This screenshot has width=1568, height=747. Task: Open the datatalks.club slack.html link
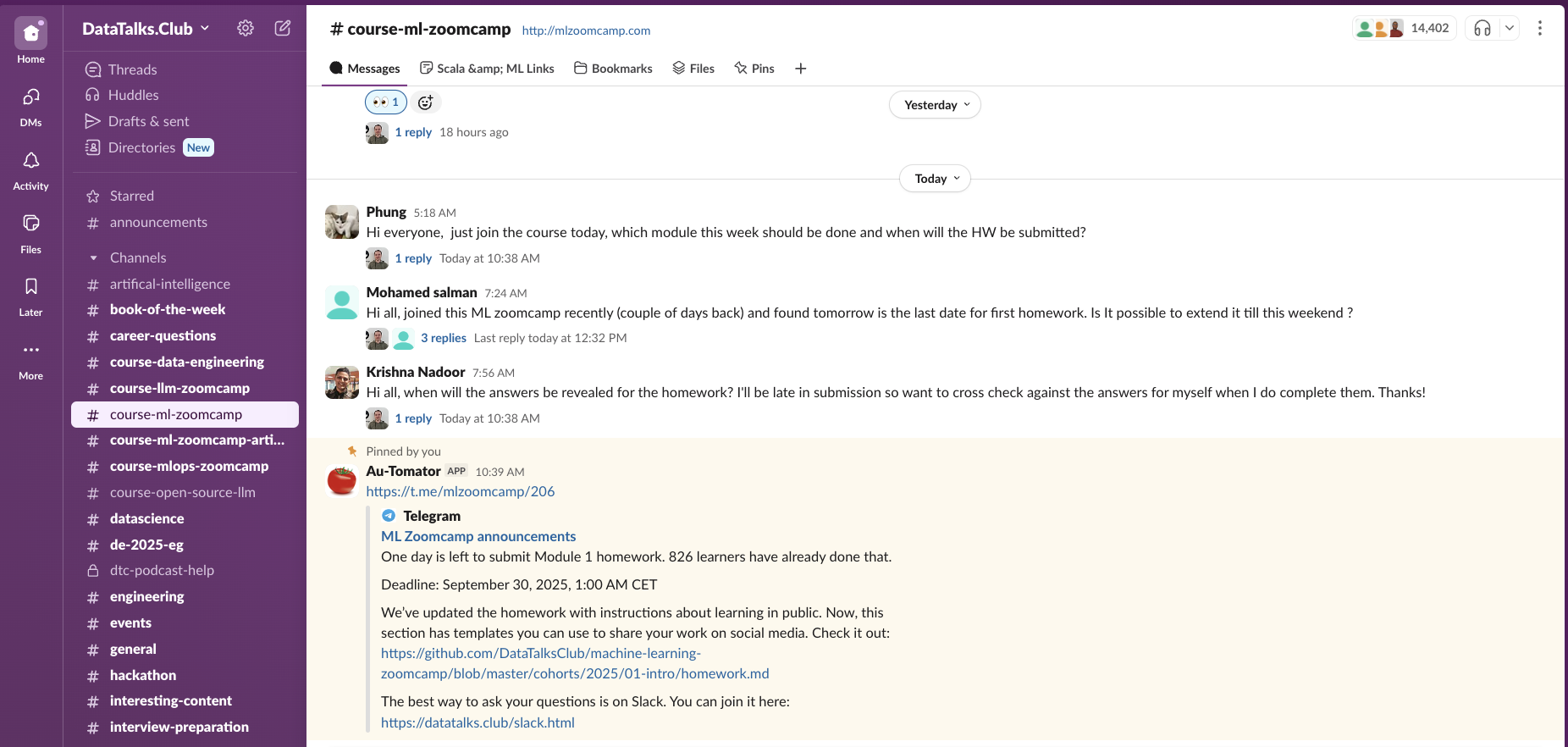click(478, 722)
